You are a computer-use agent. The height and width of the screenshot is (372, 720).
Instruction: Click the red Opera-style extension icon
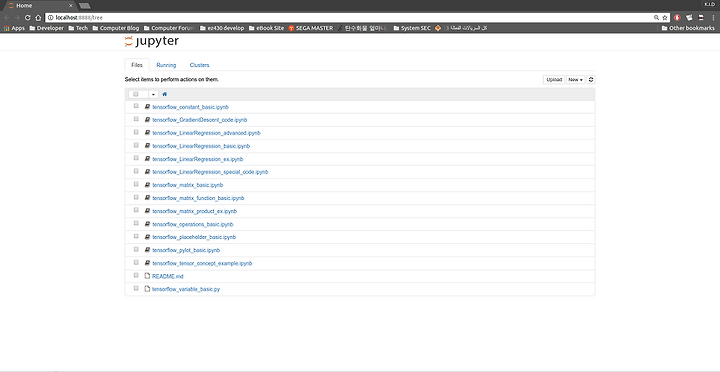click(x=677, y=17)
